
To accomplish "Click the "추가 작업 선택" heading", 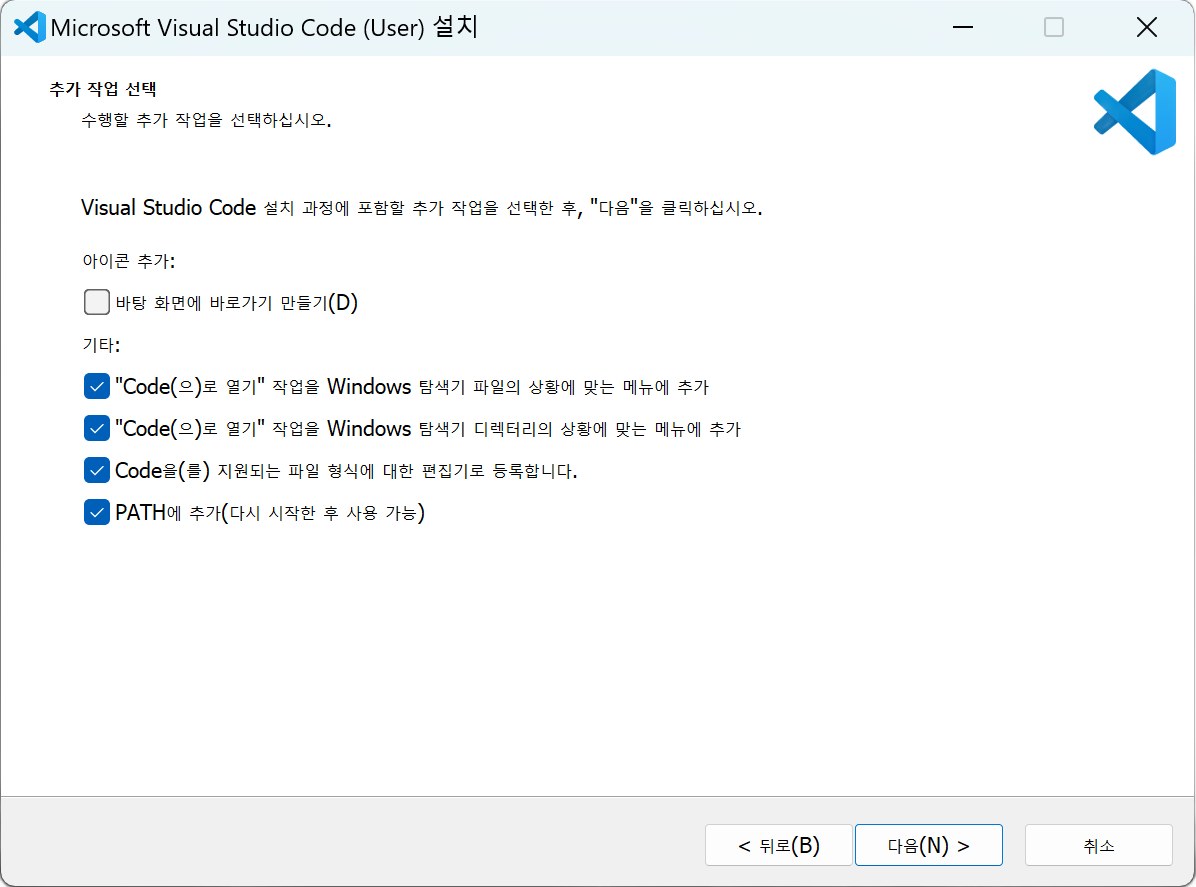I will (102, 88).
